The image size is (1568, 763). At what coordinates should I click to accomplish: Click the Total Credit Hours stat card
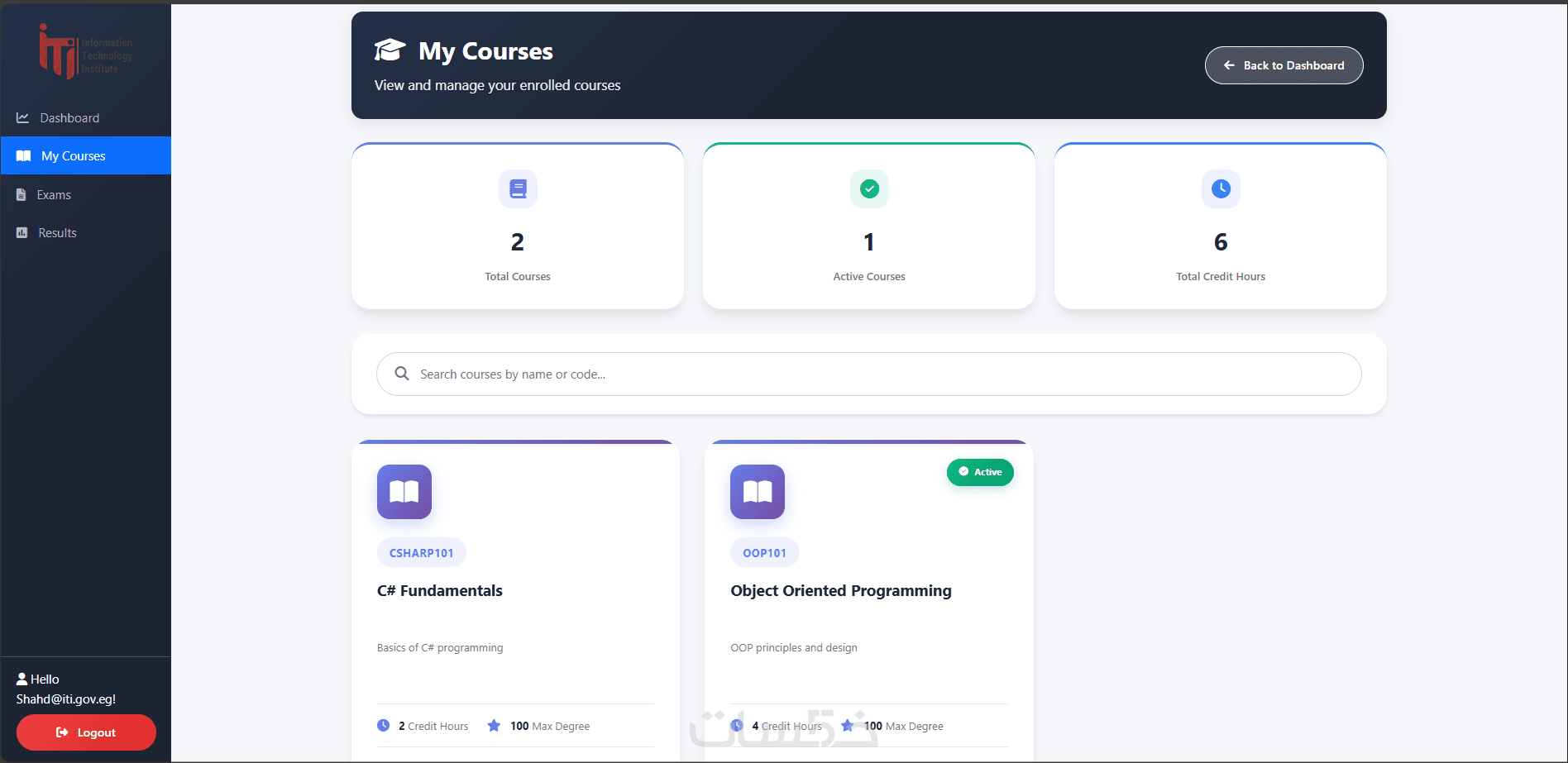tap(1221, 227)
